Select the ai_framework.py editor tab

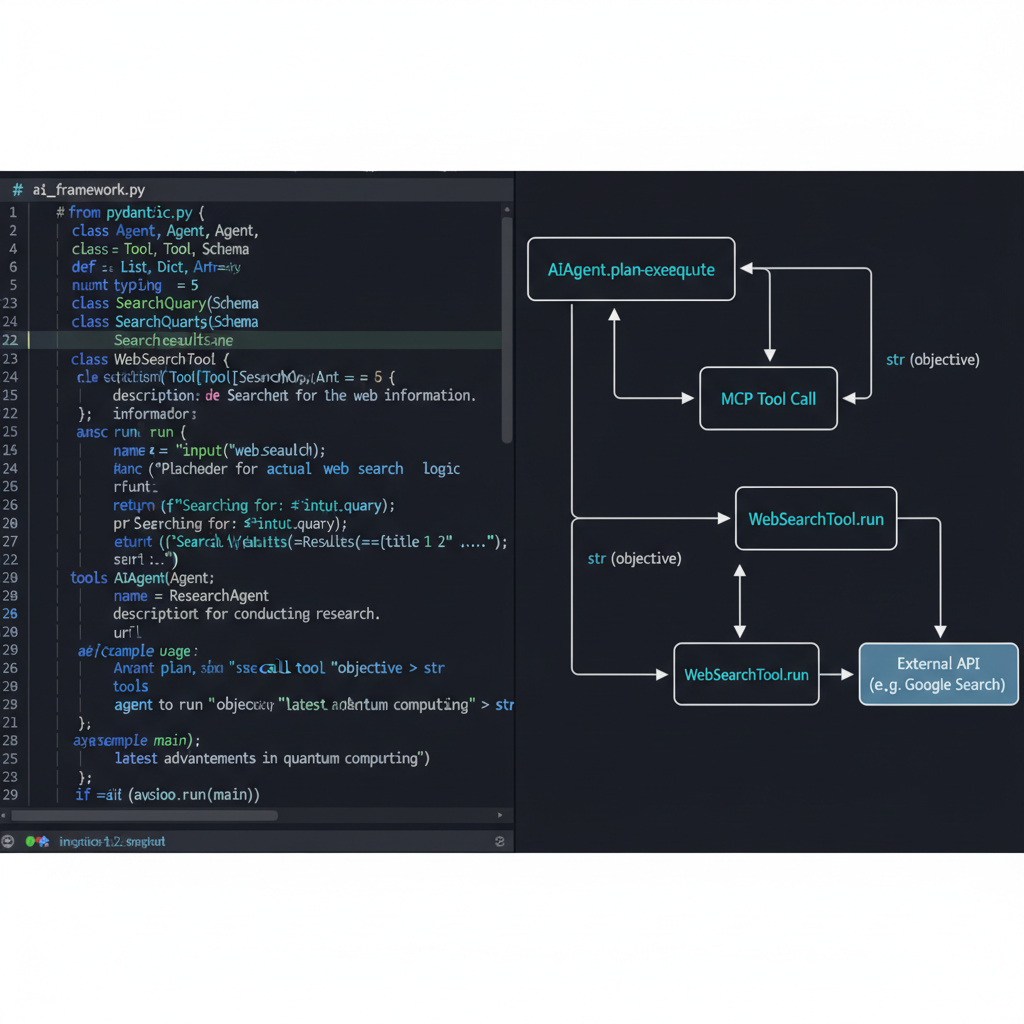click(x=88, y=190)
